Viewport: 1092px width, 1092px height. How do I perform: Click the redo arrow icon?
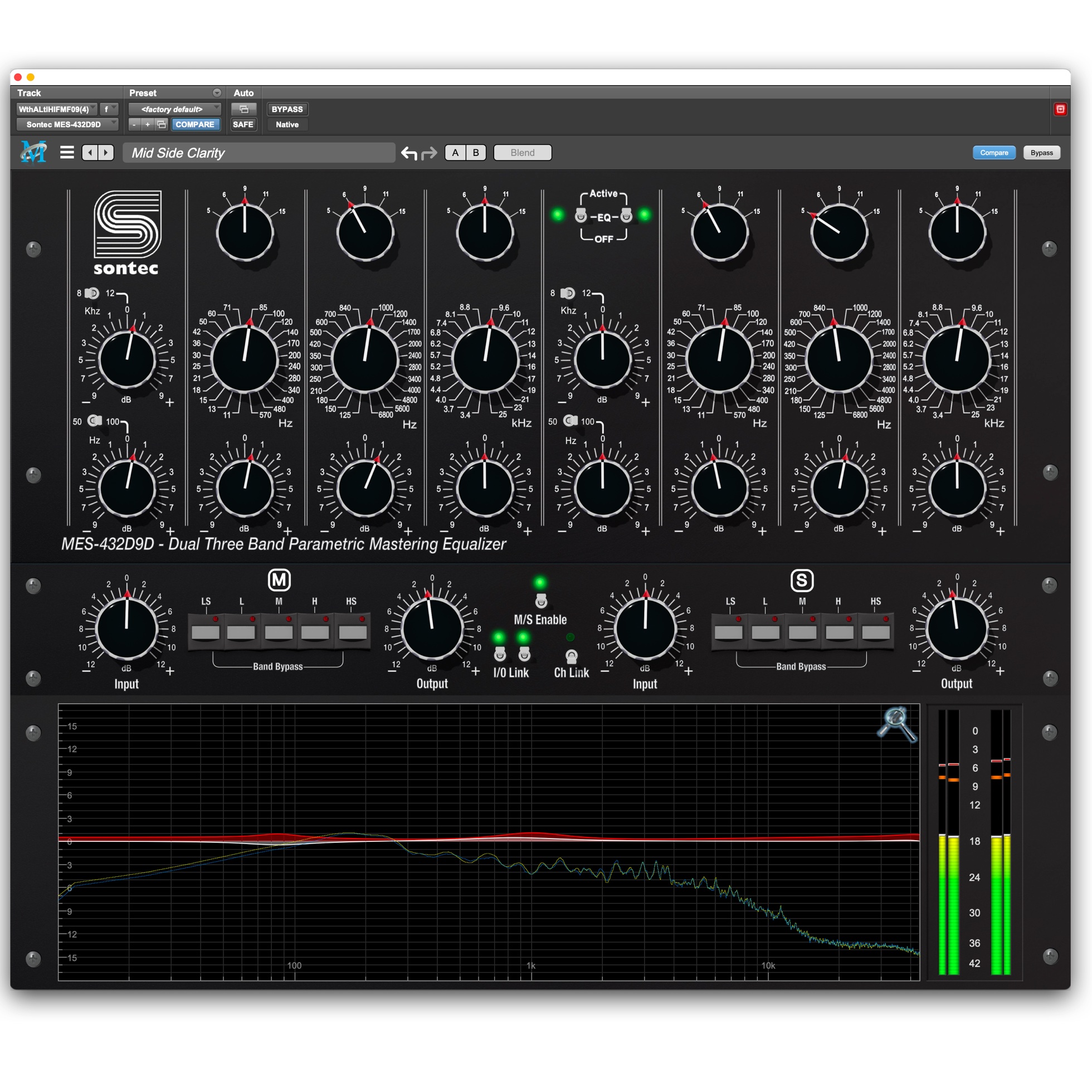(x=428, y=152)
